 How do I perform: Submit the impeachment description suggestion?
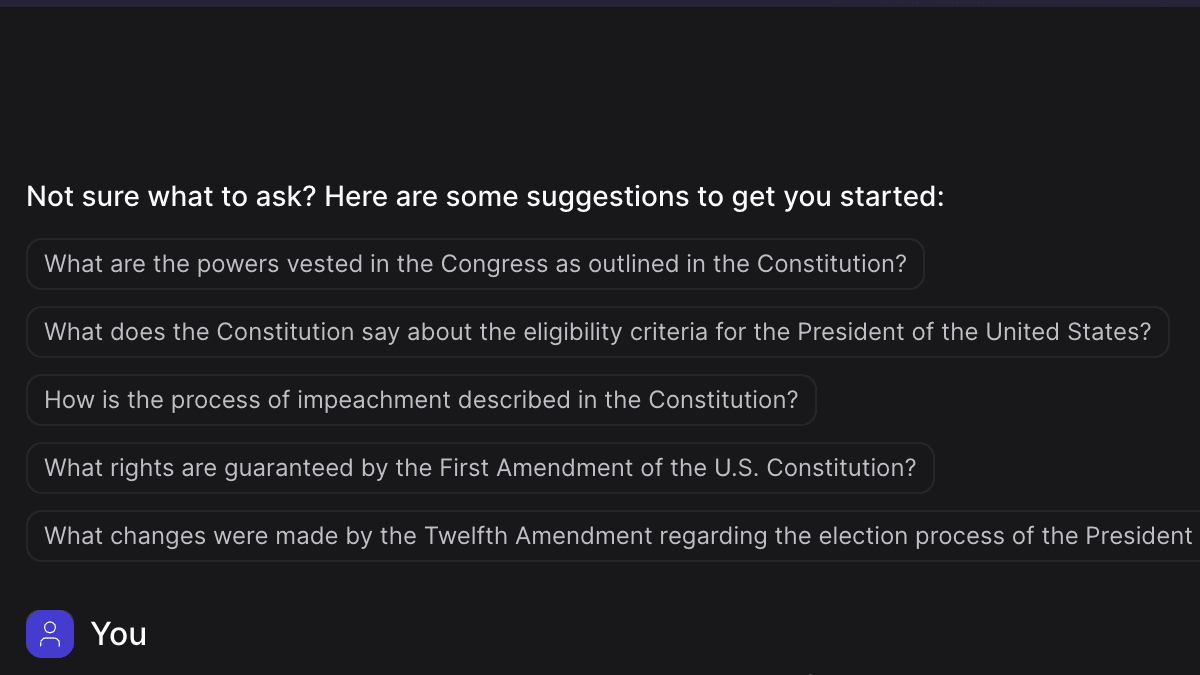click(x=421, y=400)
